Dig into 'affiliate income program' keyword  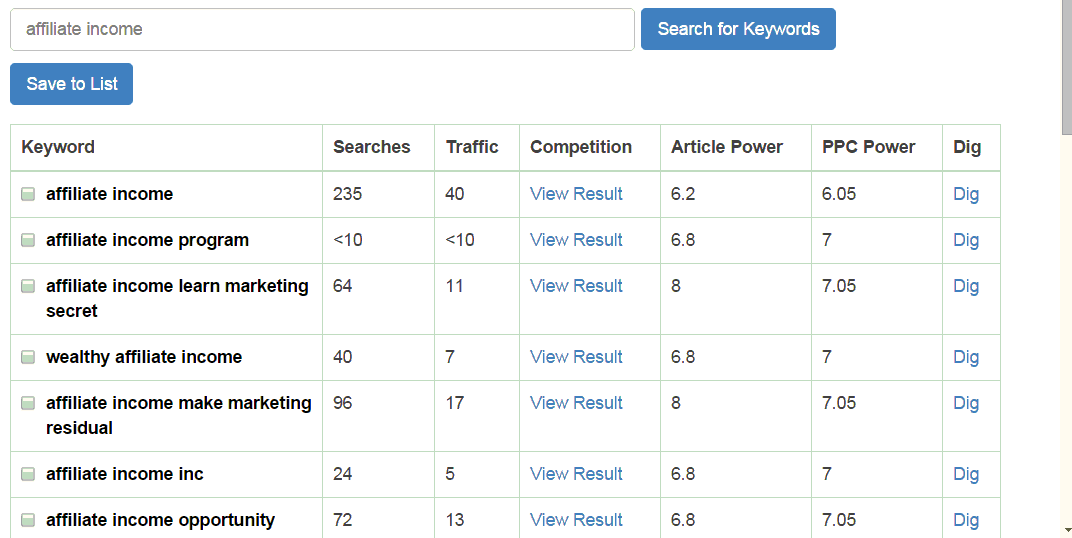pyautogui.click(x=966, y=240)
